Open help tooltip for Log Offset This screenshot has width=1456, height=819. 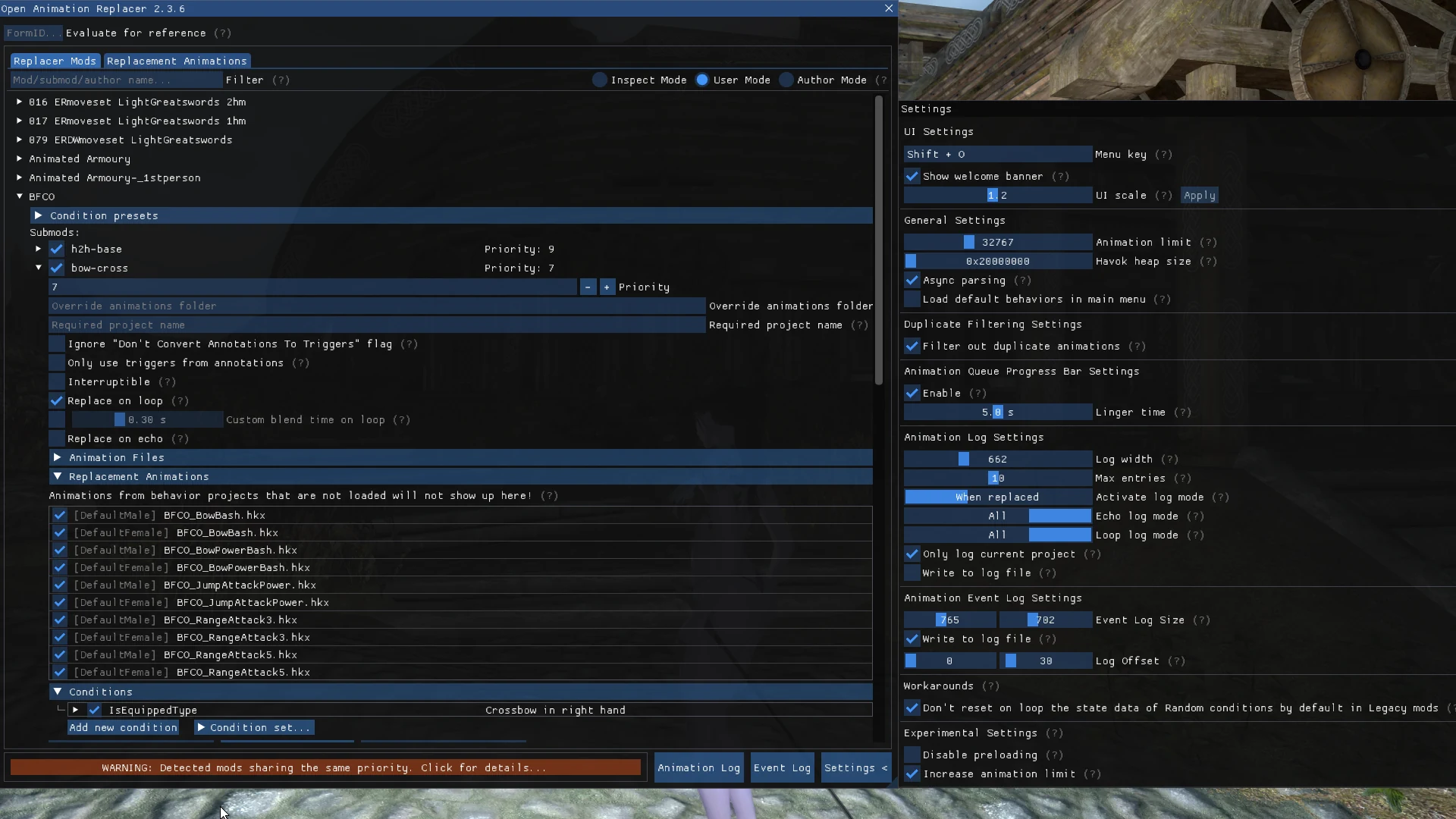click(1177, 661)
